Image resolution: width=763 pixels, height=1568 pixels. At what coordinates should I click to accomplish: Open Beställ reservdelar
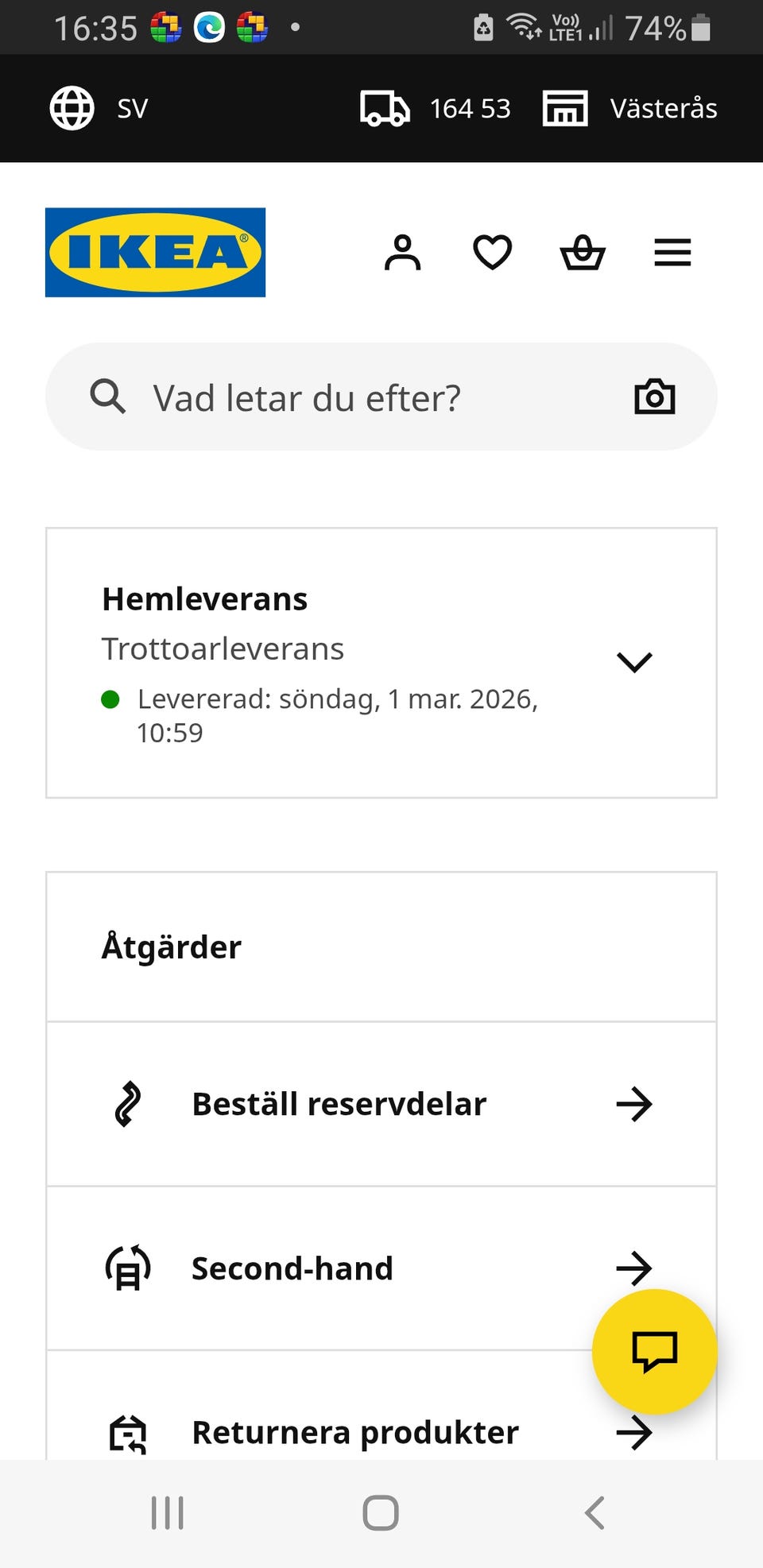381,1104
